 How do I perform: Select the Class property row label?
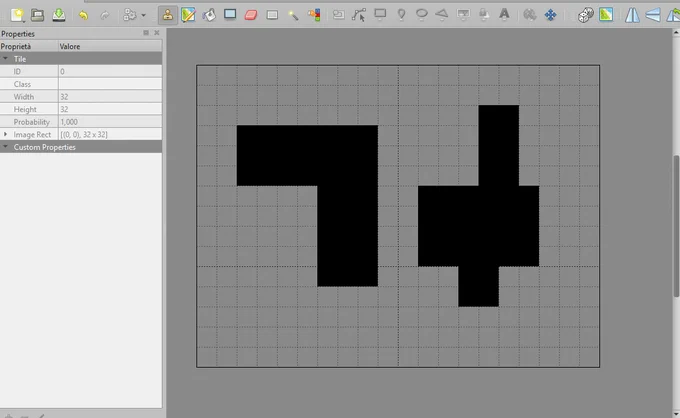pos(22,84)
